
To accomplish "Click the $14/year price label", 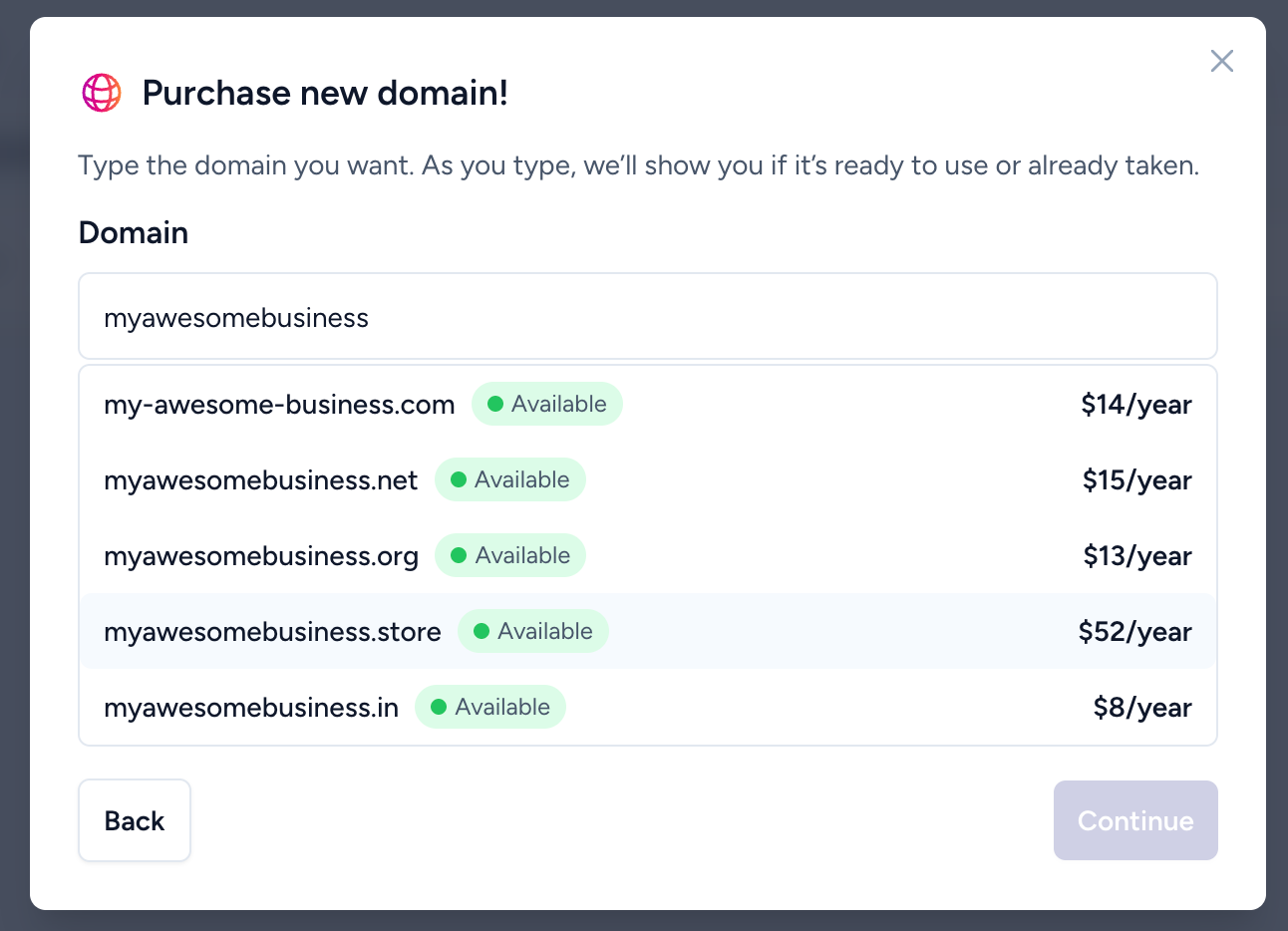I will pyautogui.click(x=1136, y=405).
